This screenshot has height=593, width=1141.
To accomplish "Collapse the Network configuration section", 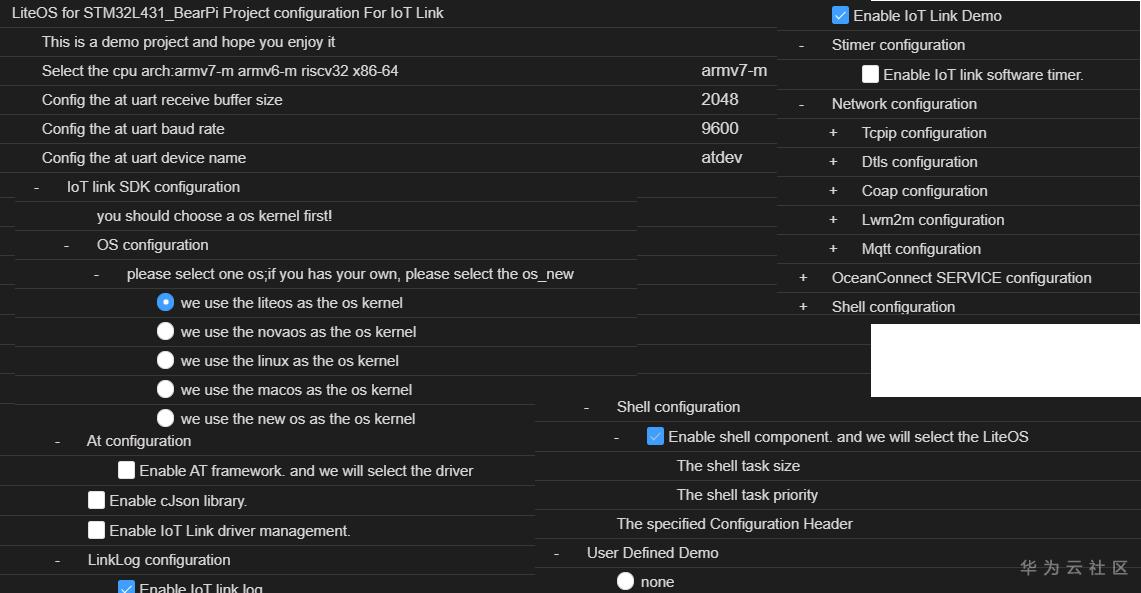I will click(x=802, y=104).
